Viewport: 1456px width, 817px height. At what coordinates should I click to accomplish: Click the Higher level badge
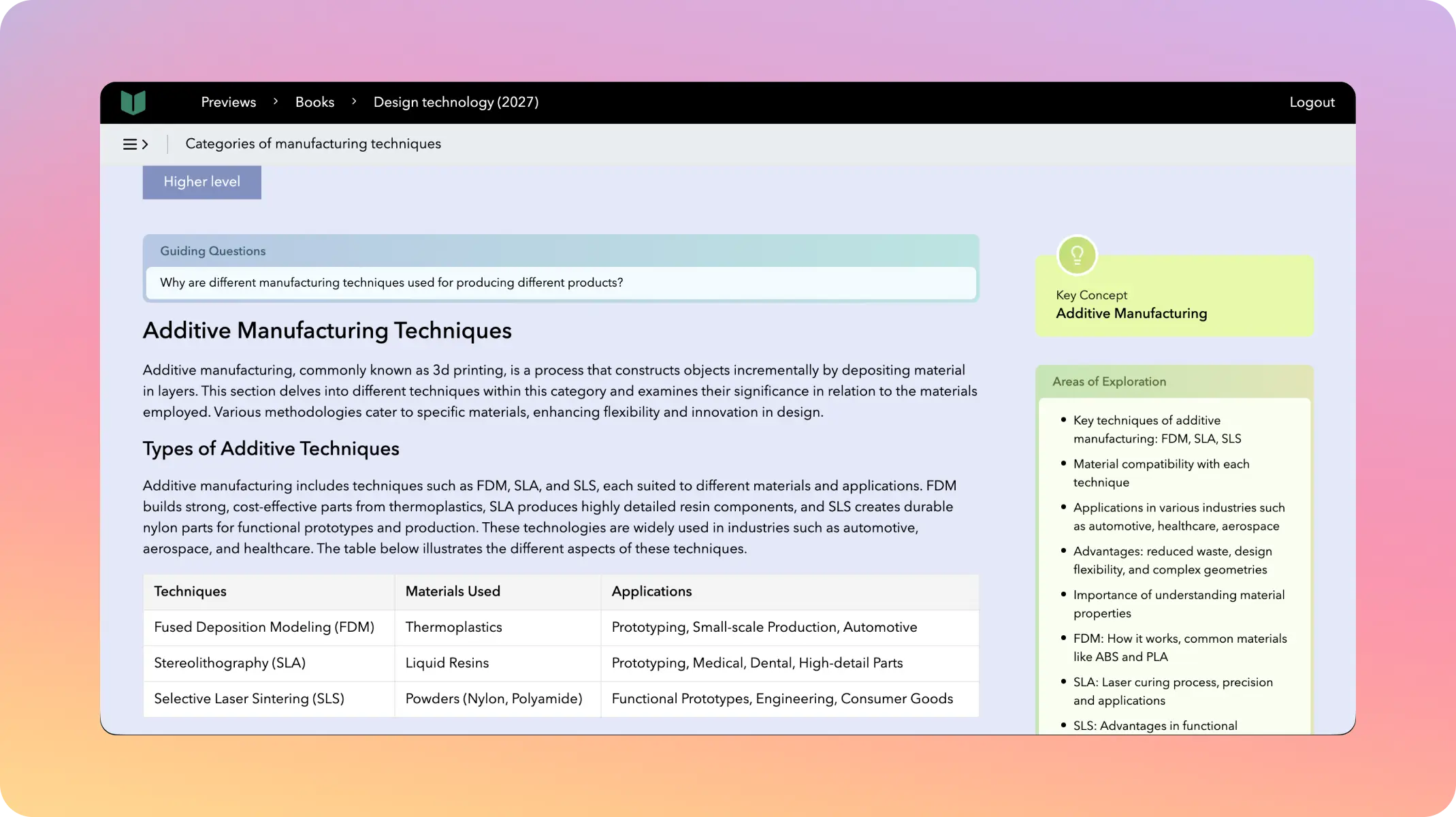202,182
